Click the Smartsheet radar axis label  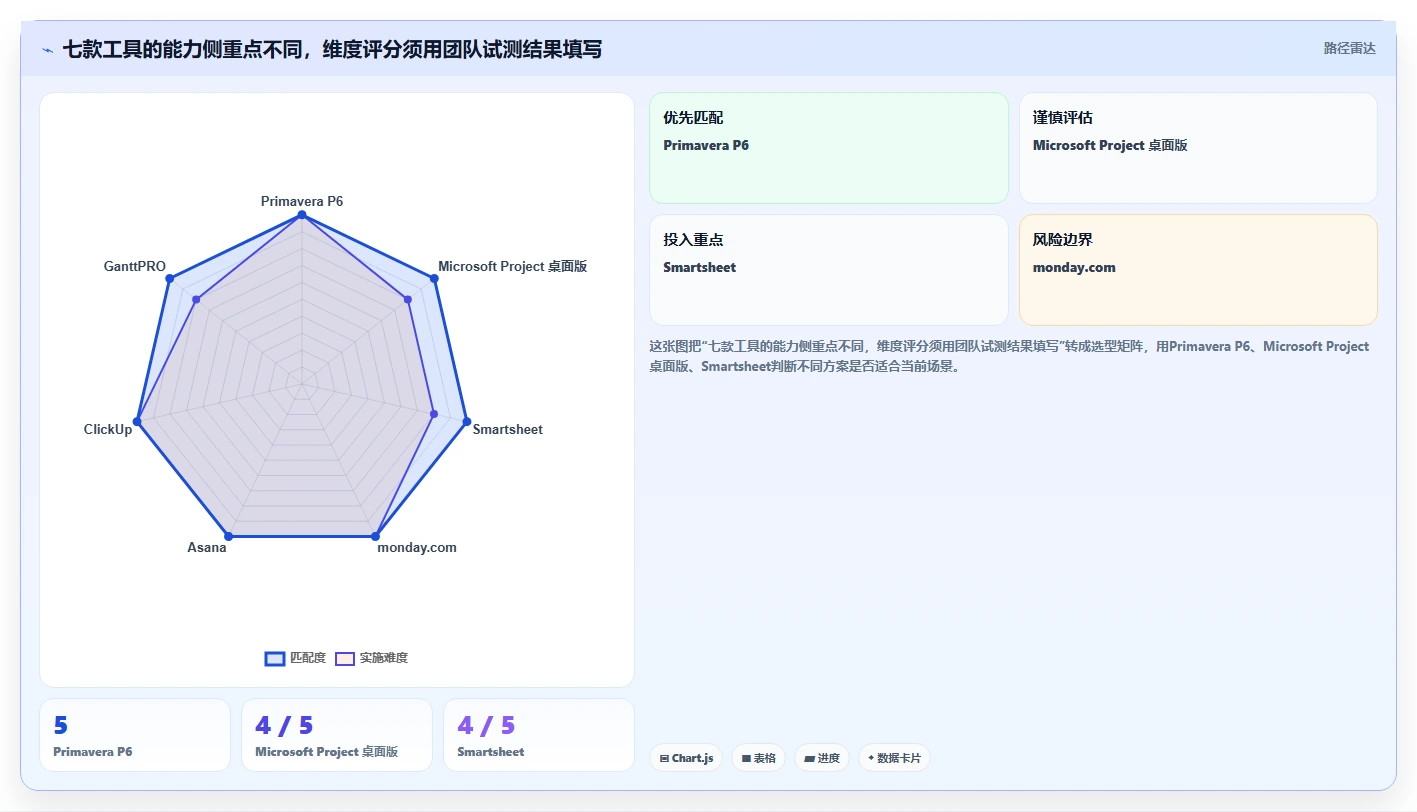coord(508,429)
